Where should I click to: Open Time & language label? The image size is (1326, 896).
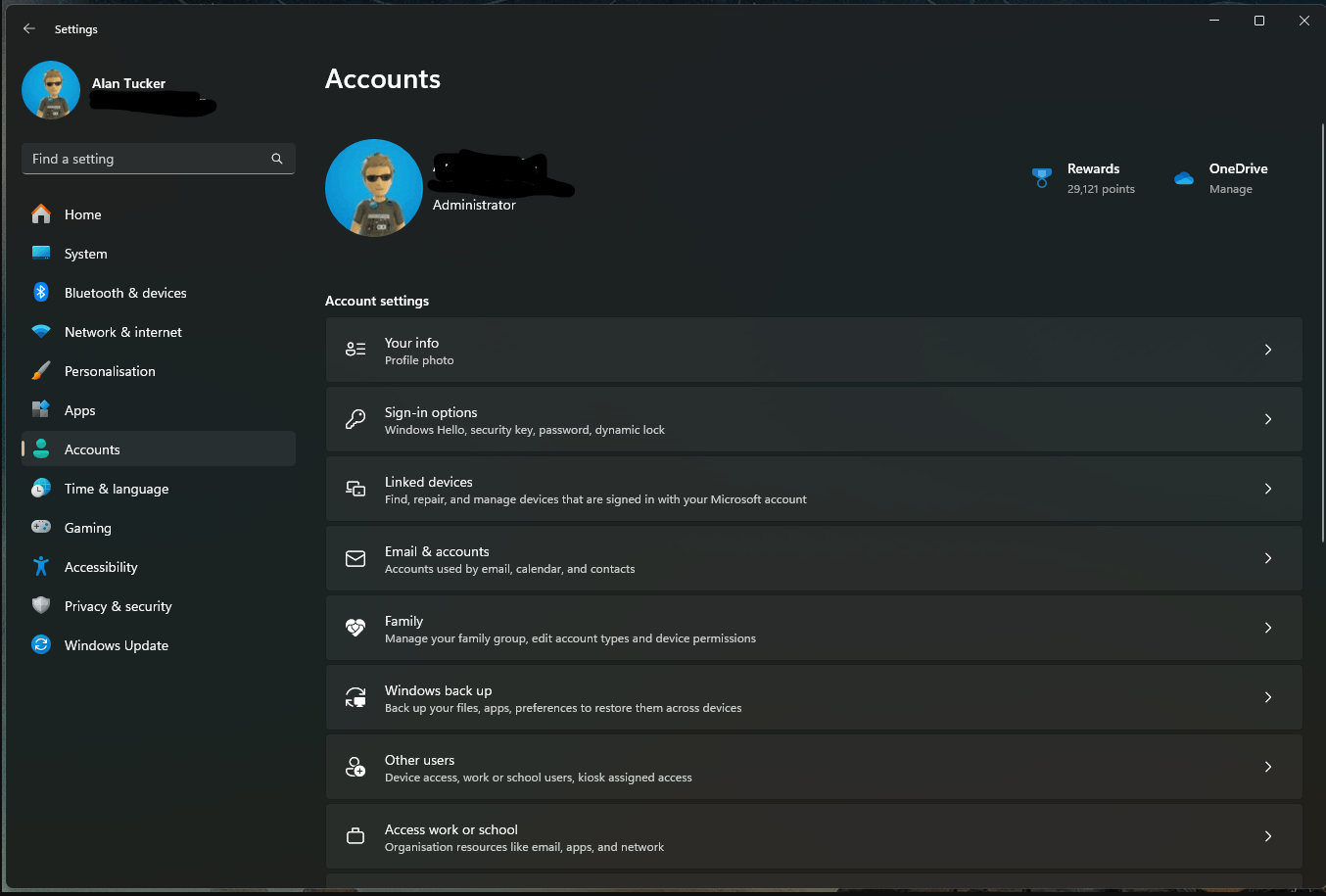pyautogui.click(x=117, y=489)
